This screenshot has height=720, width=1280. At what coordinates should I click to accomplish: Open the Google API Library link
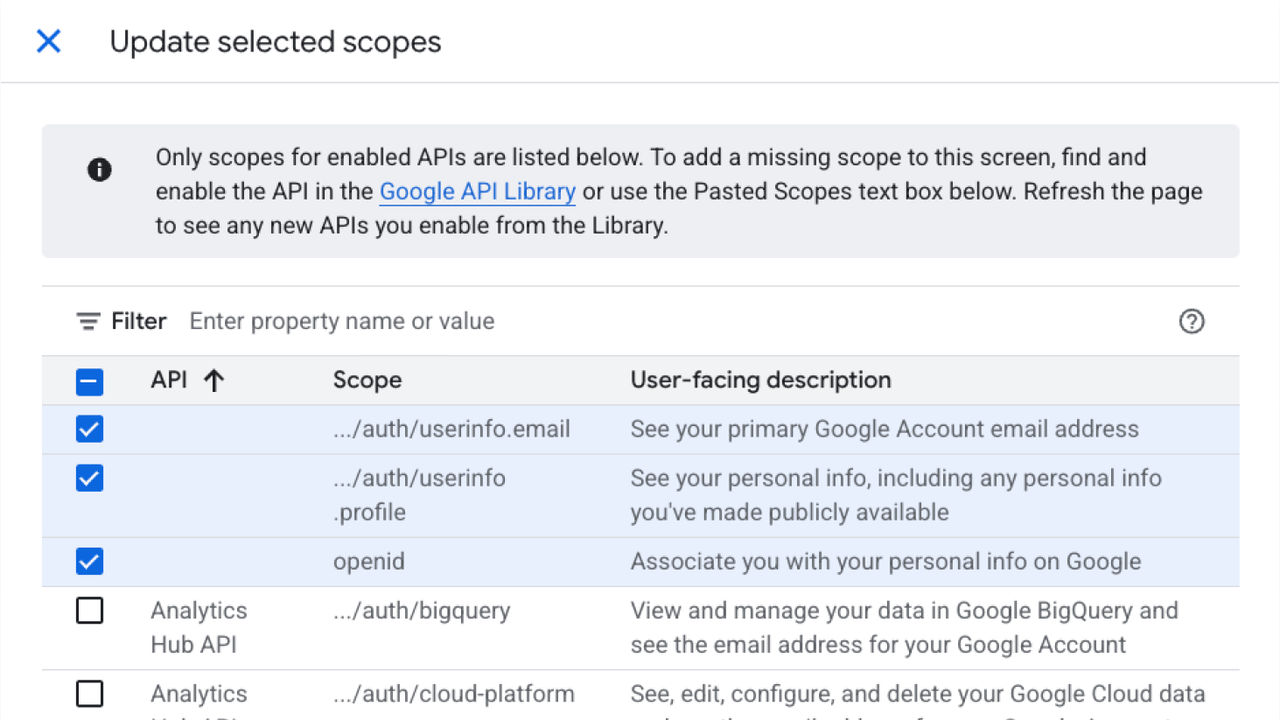tap(477, 191)
